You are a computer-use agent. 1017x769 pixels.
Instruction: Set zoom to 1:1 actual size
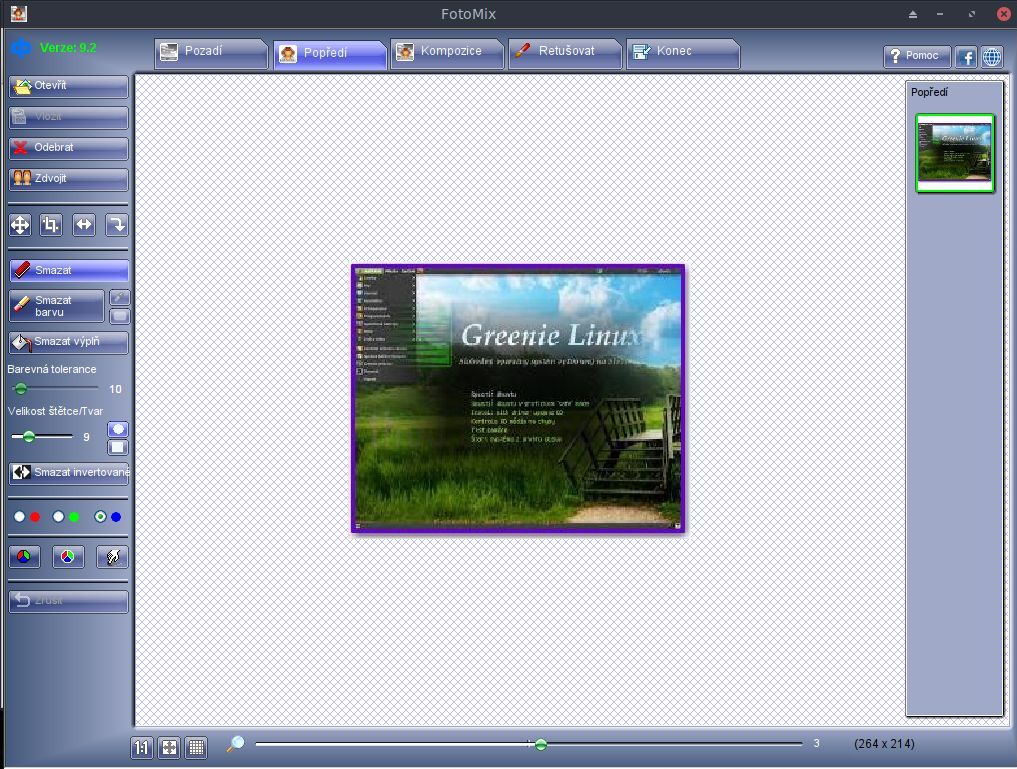point(141,748)
